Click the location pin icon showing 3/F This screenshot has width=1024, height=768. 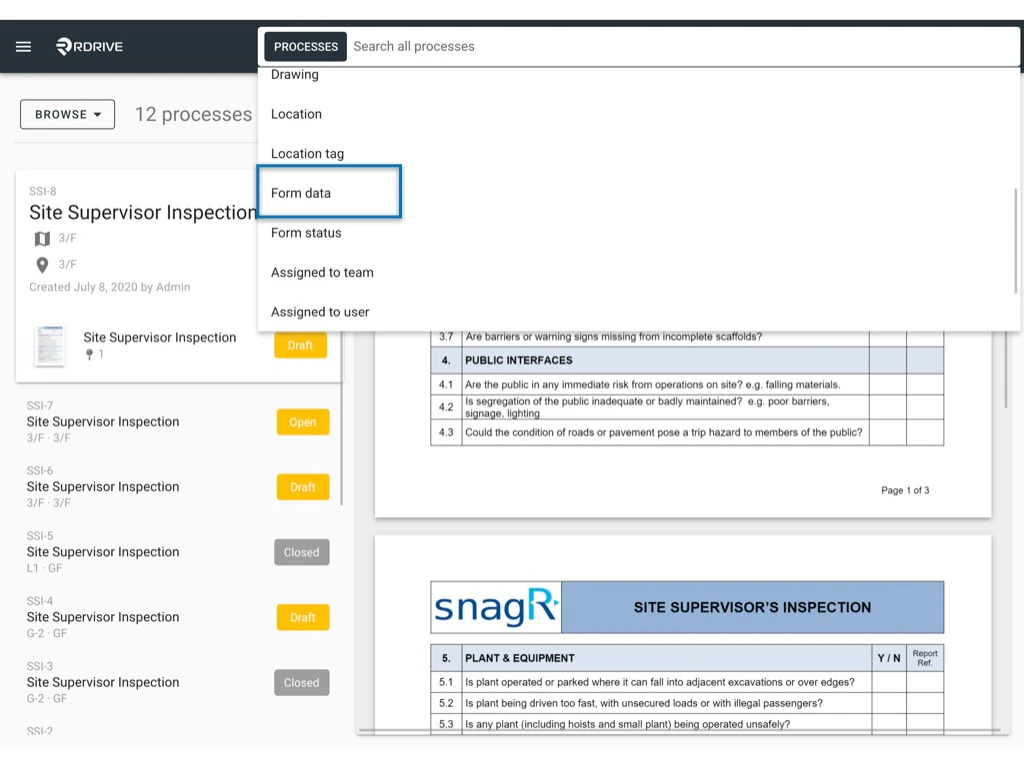pyautogui.click(x=40, y=264)
